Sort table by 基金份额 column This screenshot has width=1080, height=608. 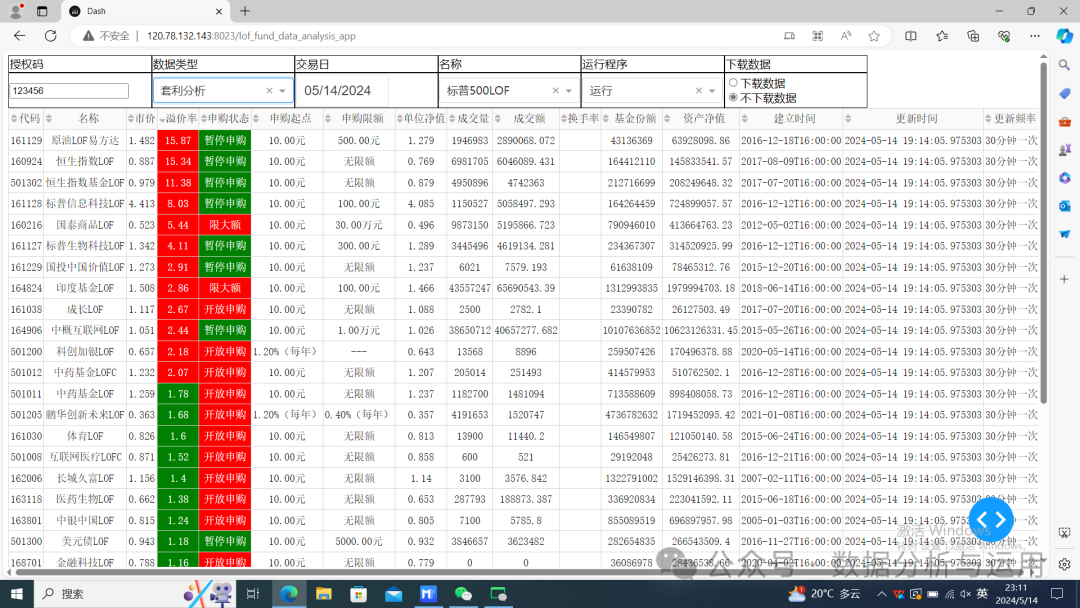click(606, 118)
